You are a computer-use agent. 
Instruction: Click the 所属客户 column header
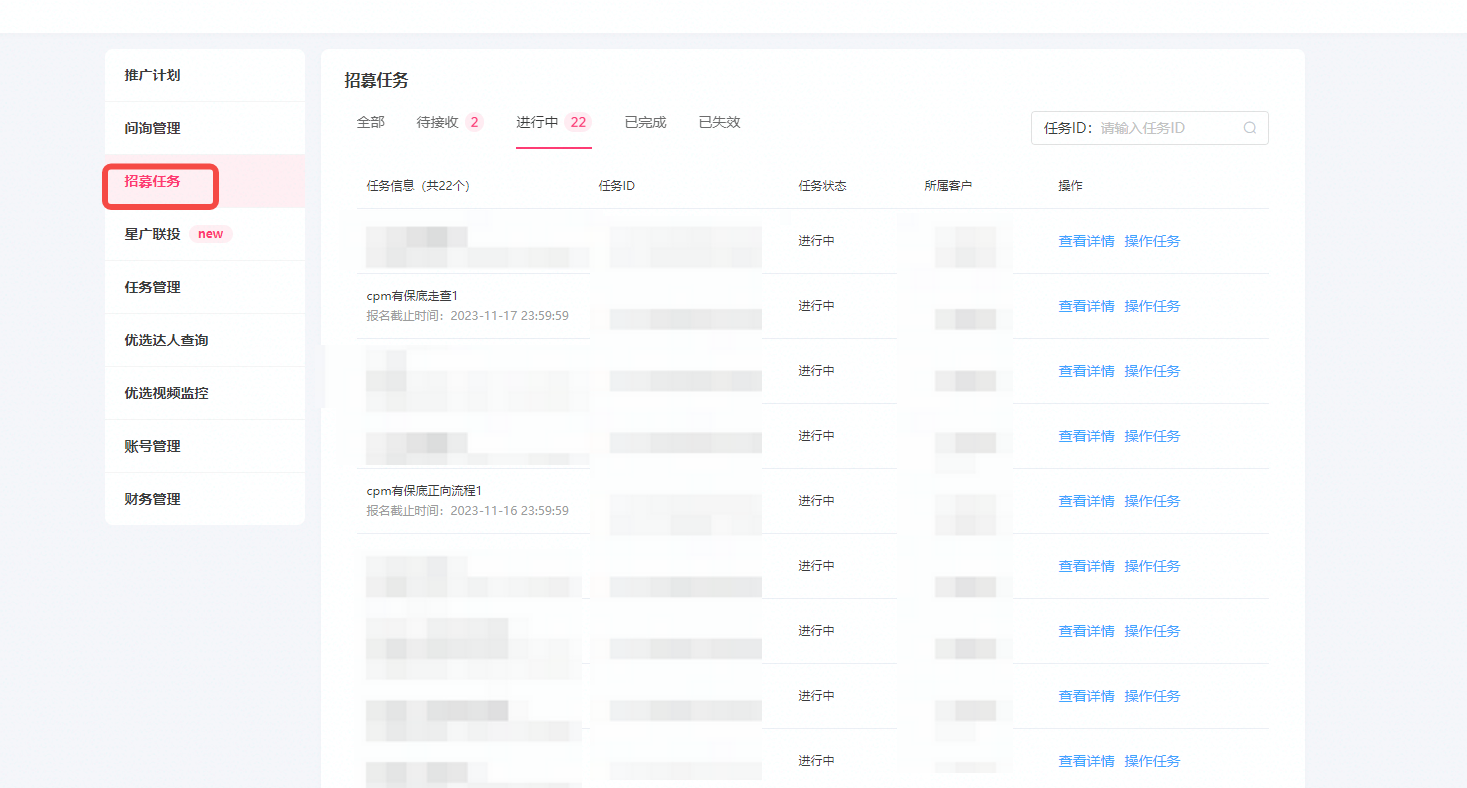point(948,186)
